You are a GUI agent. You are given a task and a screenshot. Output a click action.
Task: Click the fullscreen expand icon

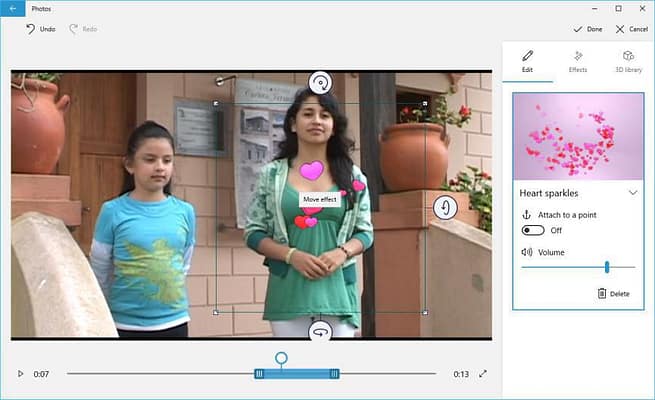click(483, 374)
